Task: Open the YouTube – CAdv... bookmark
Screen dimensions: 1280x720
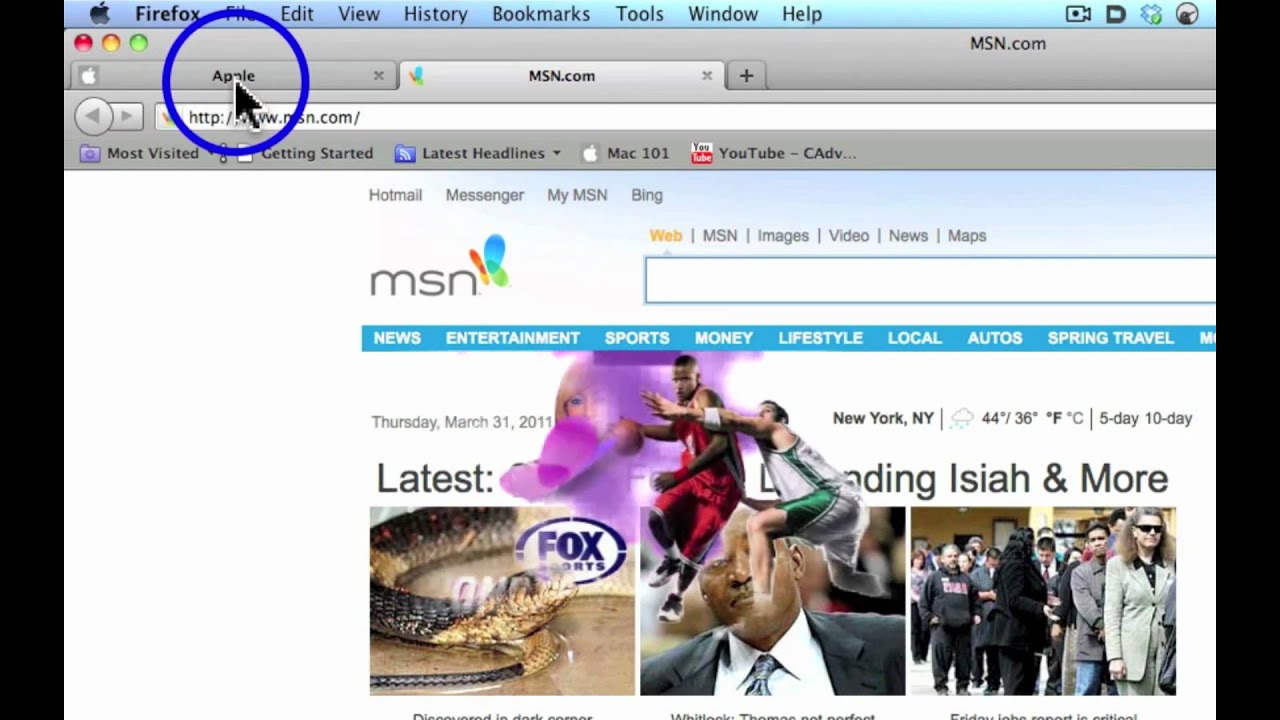Action: point(773,153)
